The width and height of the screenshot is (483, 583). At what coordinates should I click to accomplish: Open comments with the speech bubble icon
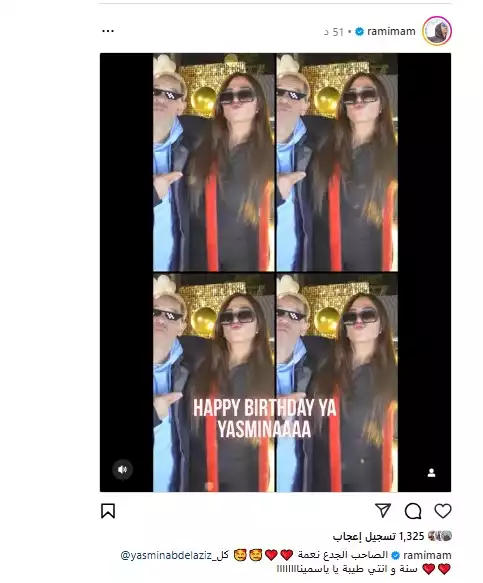pyautogui.click(x=413, y=511)
